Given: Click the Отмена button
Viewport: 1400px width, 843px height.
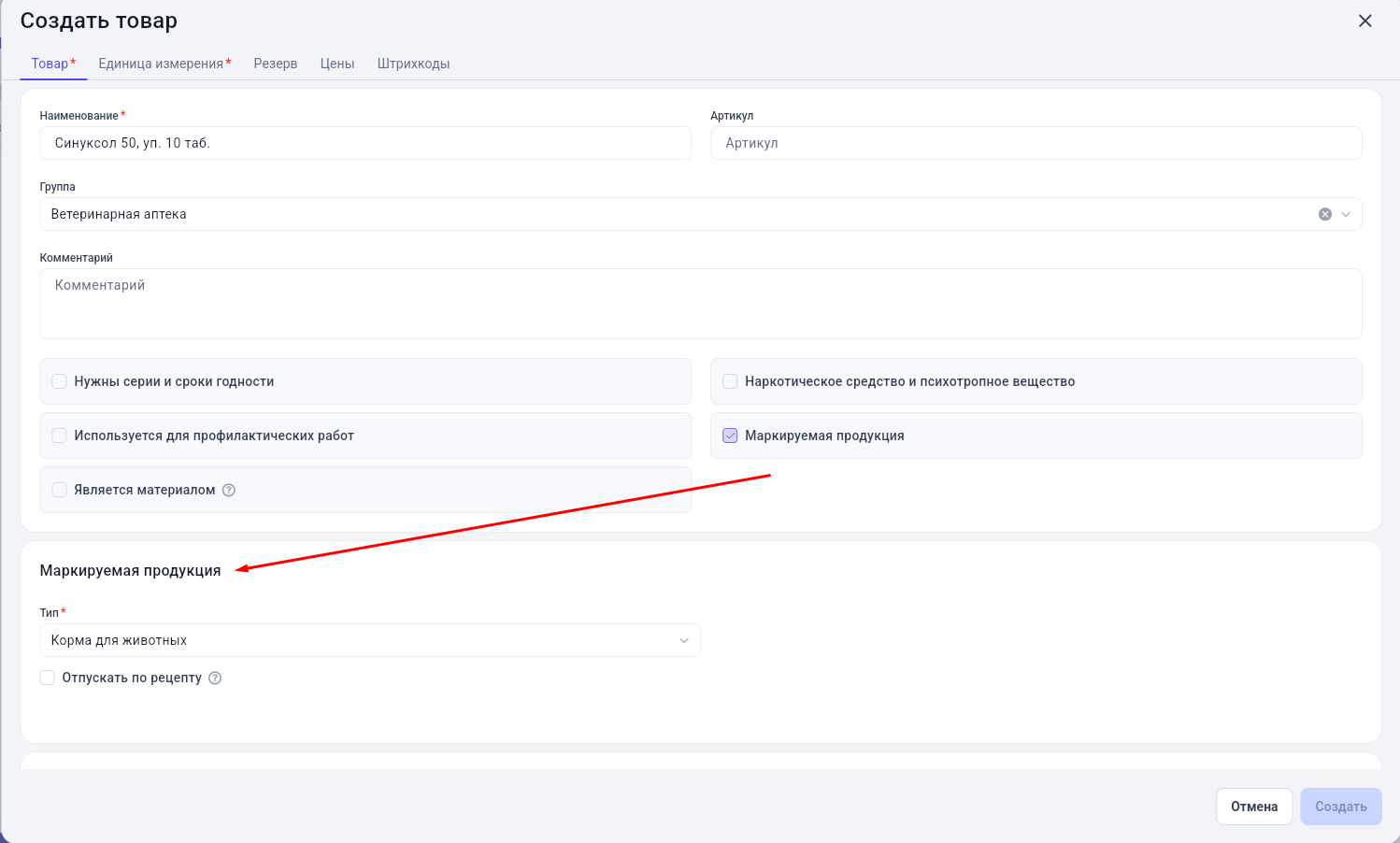Looking at the screenshot, I should 1254,807.
